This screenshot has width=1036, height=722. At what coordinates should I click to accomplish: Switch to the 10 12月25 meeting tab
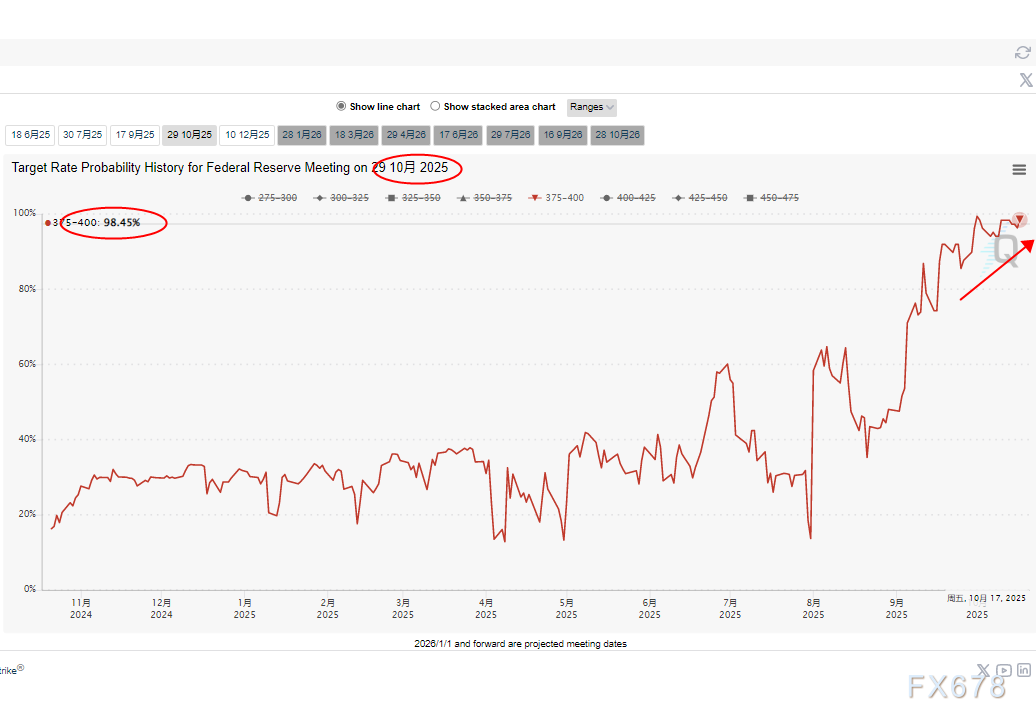(x=247, y=135)
